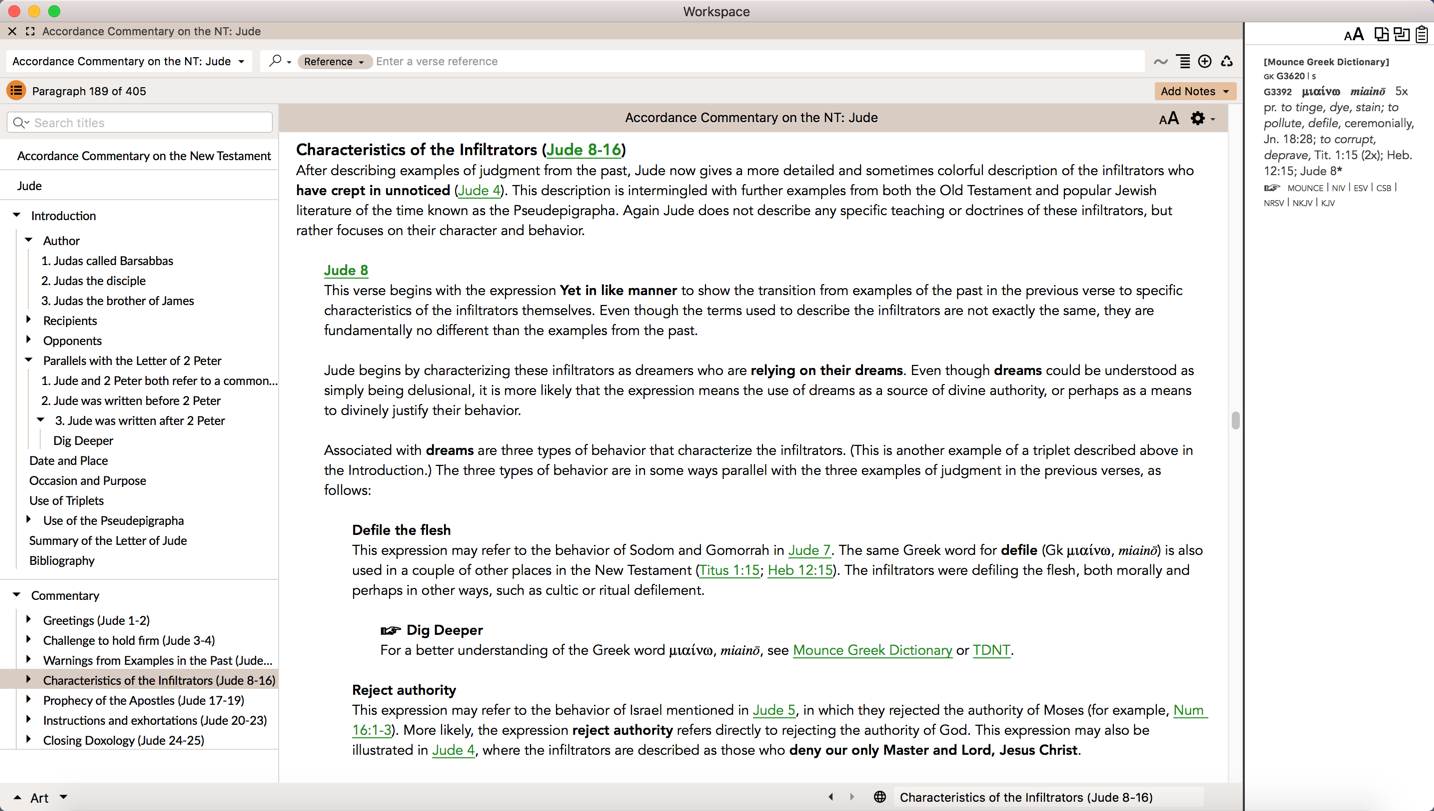The height and width of the screenshot is (811, 1434).
Task: Click the indented lines display icon
Action: point(1183,62)
